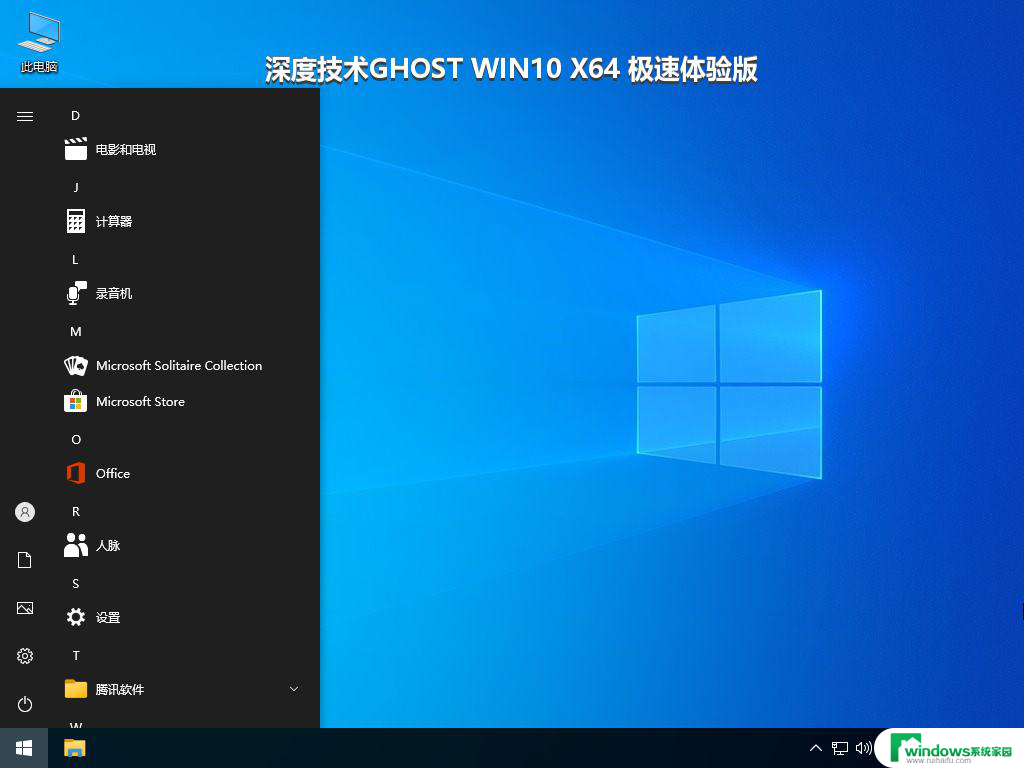Open network status tray icon
This screenshot has height=768, width=1024.
(x=840, y=748)
